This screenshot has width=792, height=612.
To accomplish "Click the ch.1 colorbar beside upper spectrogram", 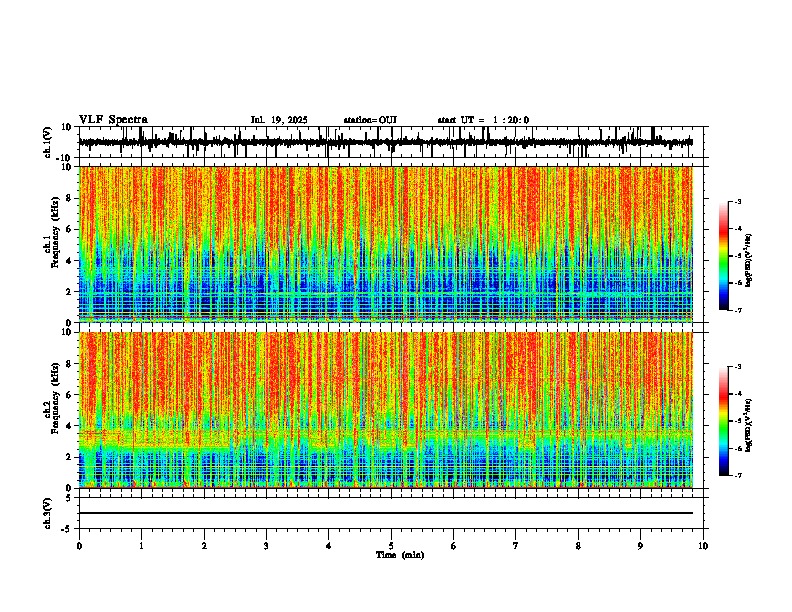I will 723,256.
